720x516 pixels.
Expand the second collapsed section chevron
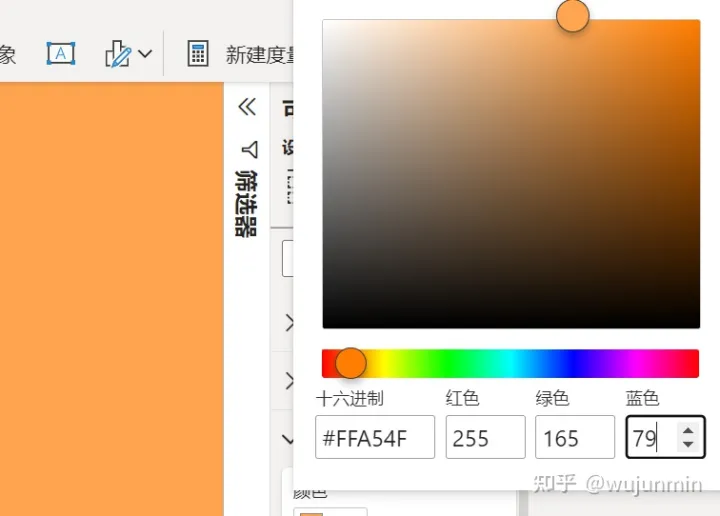click(289, 381)
